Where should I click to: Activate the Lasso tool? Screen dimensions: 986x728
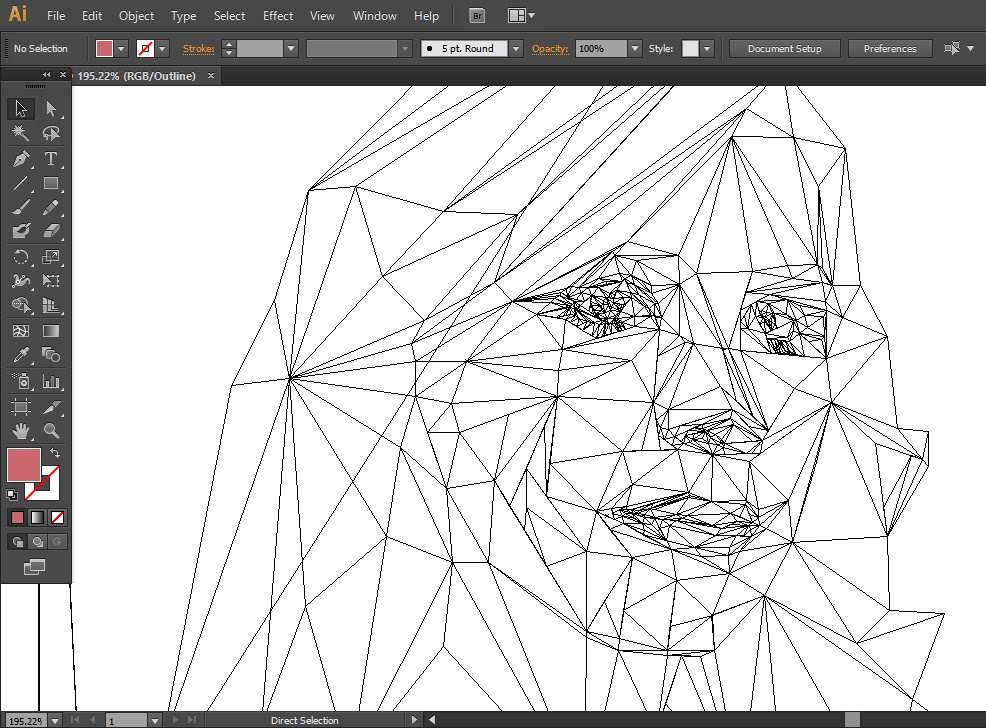pyautogui.click(x=51, y=134)
